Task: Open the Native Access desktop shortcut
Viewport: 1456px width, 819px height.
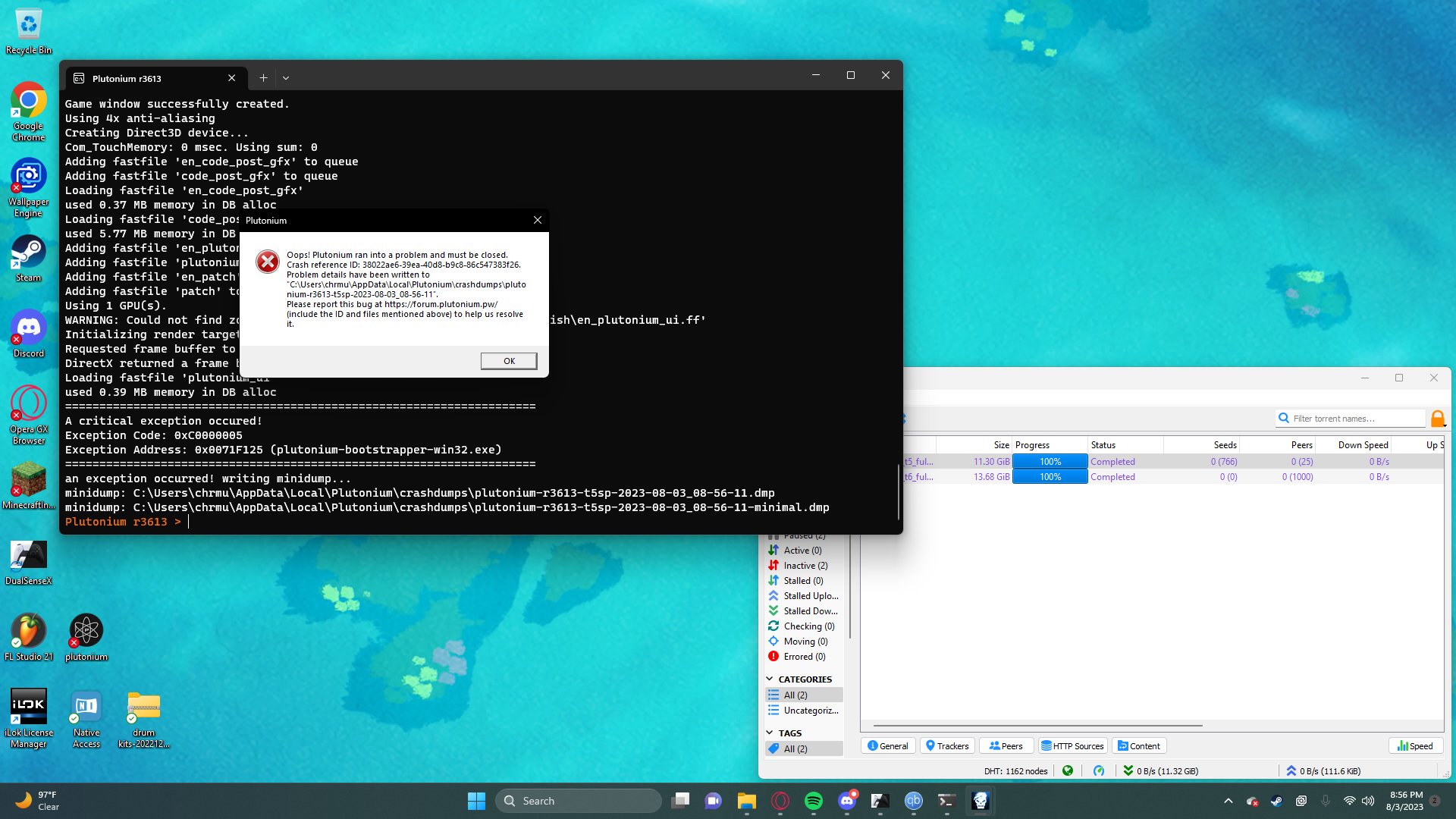Action: (x=86, y=719)
